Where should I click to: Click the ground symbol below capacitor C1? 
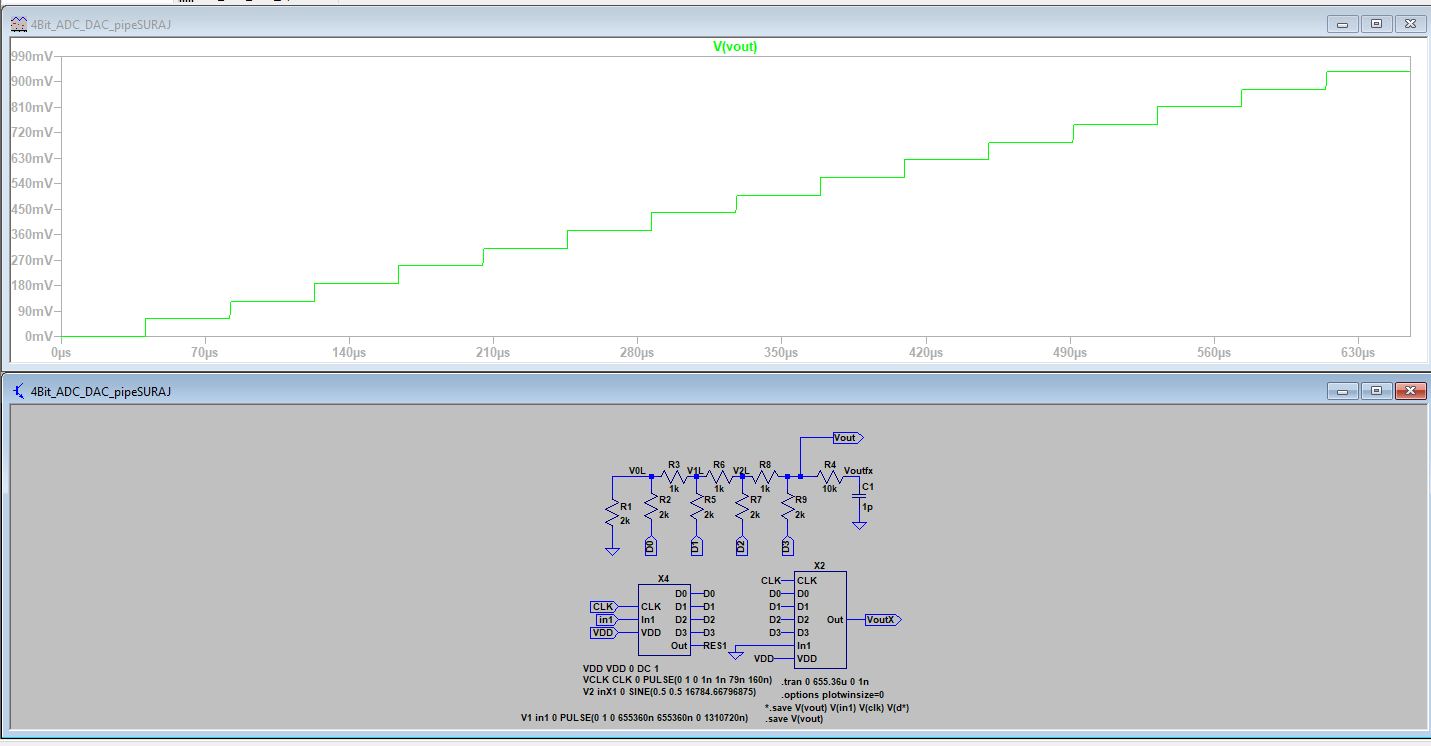[858, 524]
